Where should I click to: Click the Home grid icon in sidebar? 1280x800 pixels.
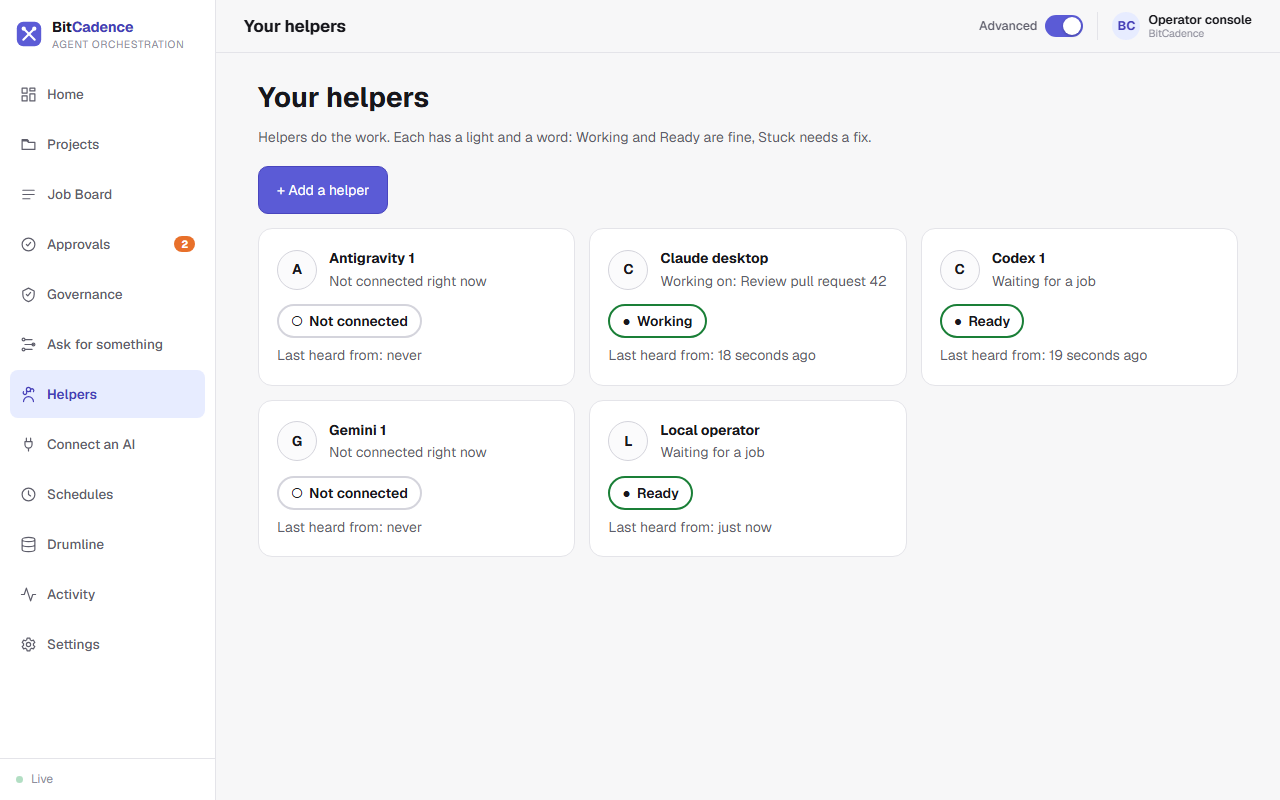tap(28, 94)
